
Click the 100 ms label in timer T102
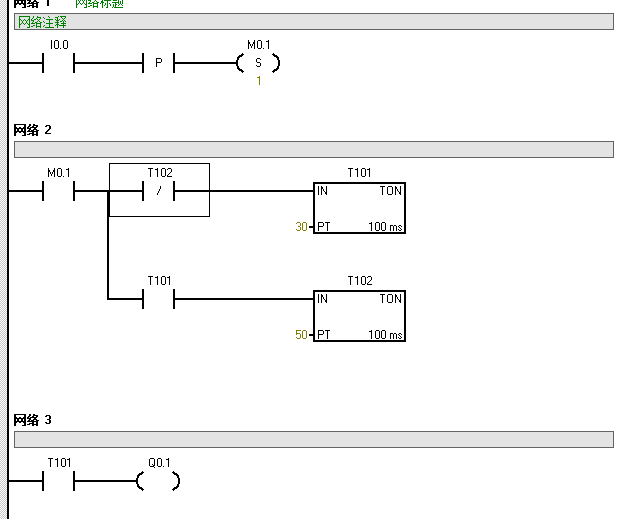tap(385, 334)
